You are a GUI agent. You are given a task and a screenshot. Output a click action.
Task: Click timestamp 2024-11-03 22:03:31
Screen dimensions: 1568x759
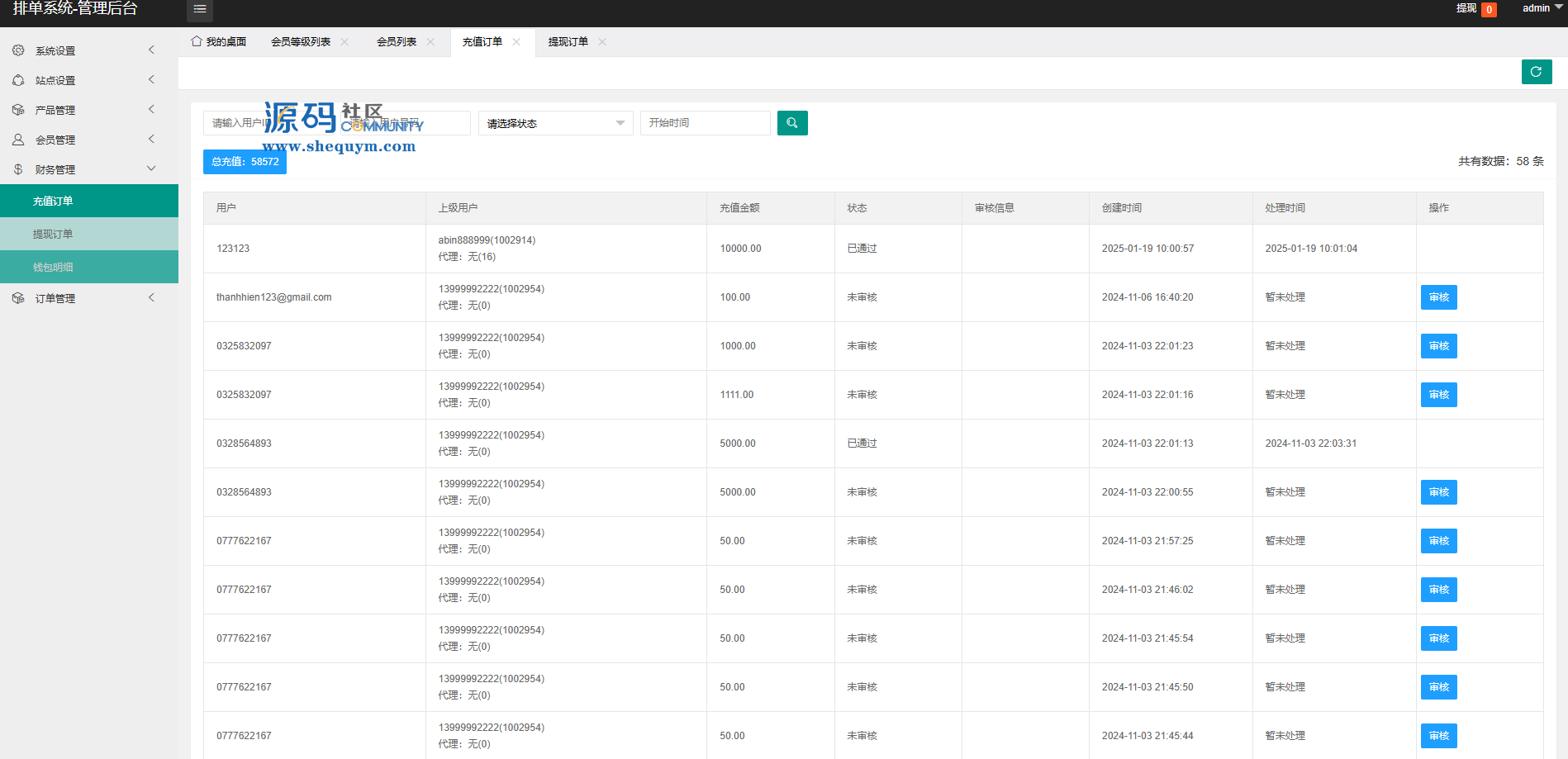click(1311, 444)
